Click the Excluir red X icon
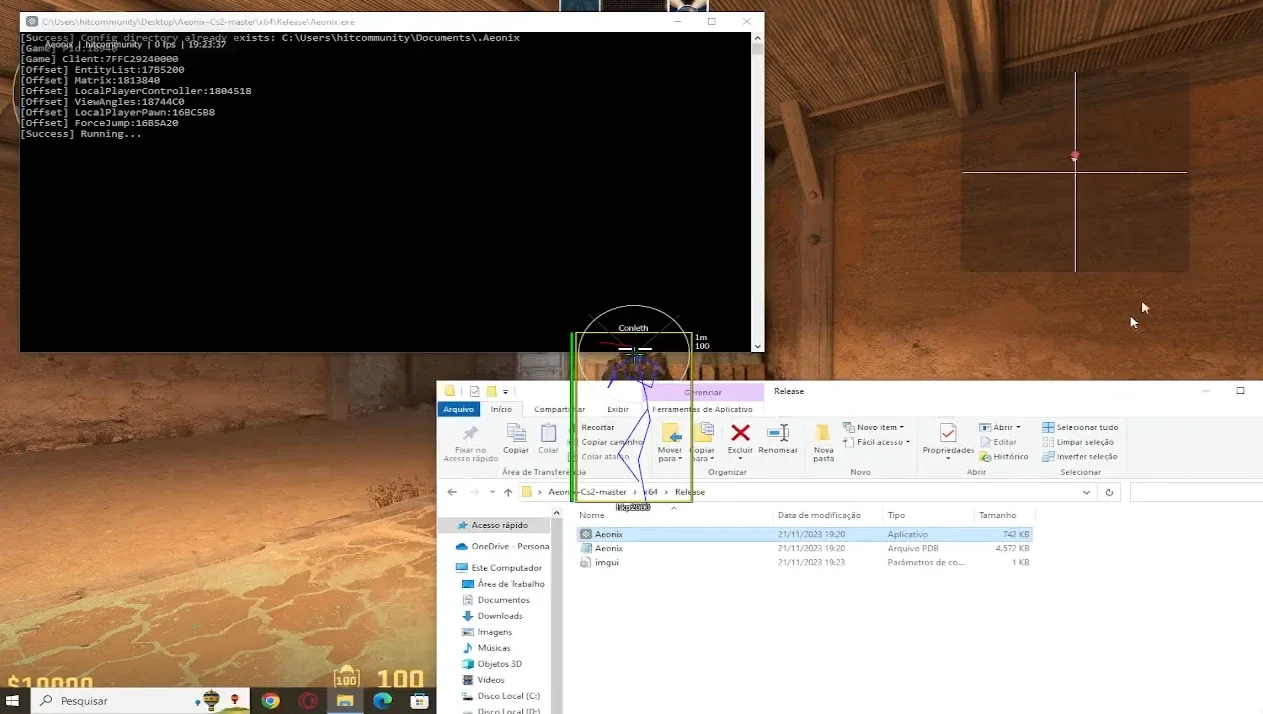The height and width of the screenshot is (714, 1263). click(x=740, y=432)
